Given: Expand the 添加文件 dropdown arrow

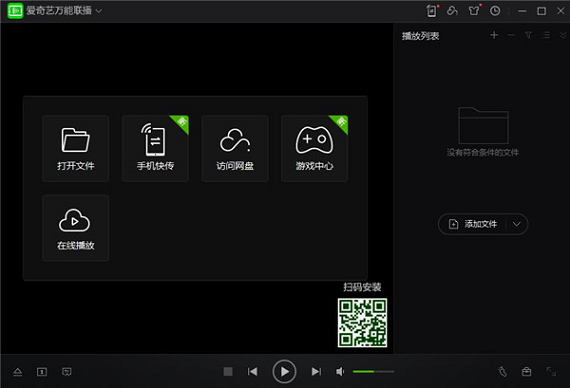Looking at the screenshot, I should [517, 224].
